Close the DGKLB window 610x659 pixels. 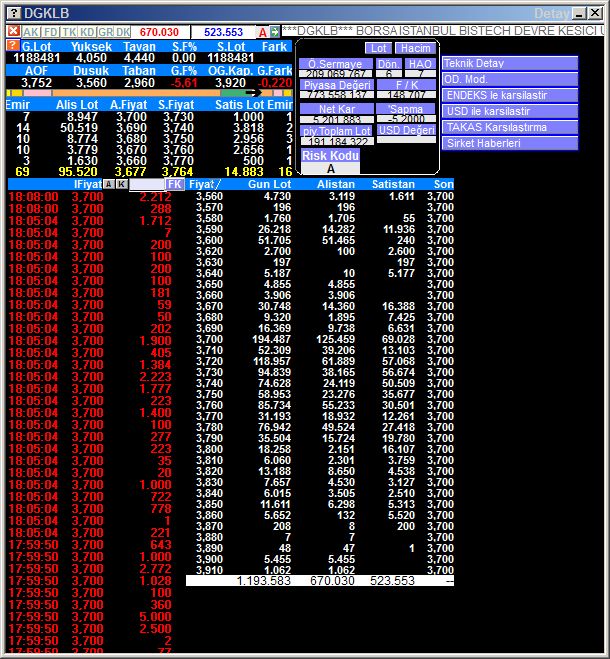pyautogui.click(x=595, y=14)
